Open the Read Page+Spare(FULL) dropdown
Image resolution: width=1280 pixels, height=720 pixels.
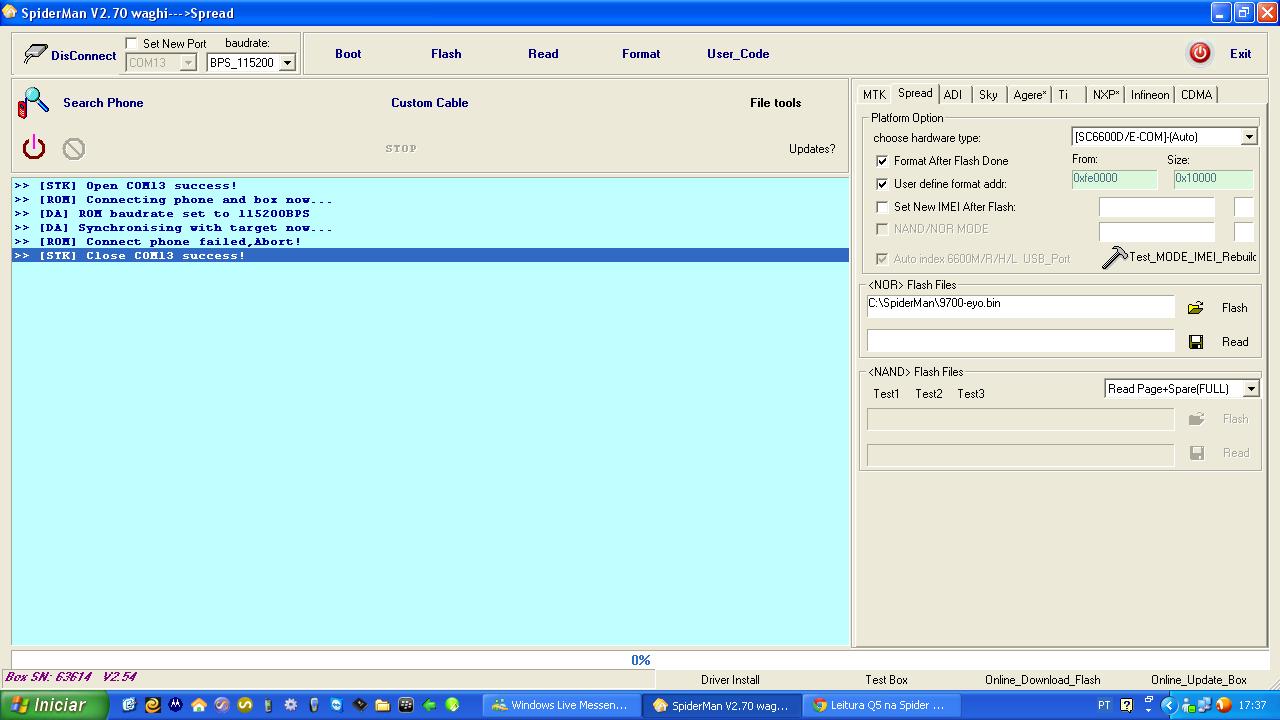point(1250,389)
